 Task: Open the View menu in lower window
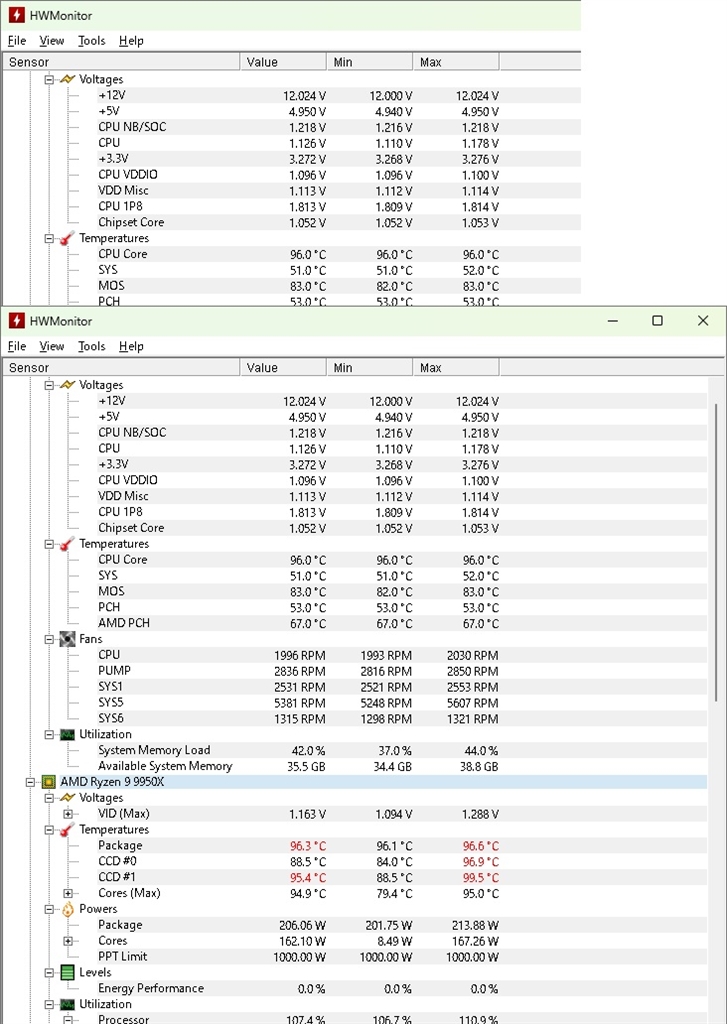(x=52, y=346)
